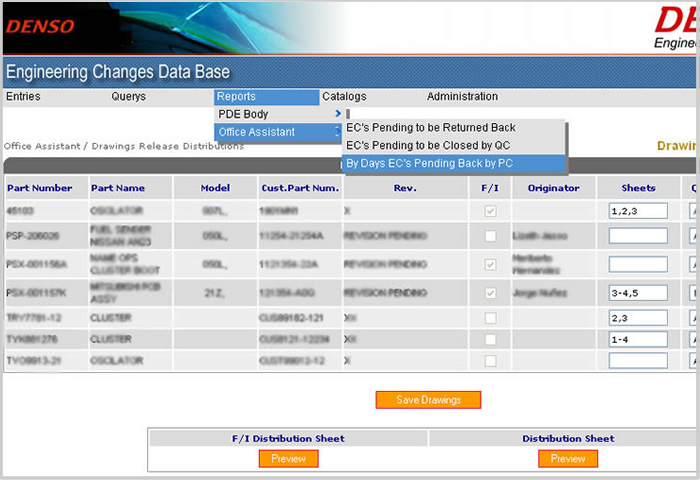Enable F/I checkbox for part PSP-206026
The height and width of the screenshot is (480, 700).
coord(490,236)
